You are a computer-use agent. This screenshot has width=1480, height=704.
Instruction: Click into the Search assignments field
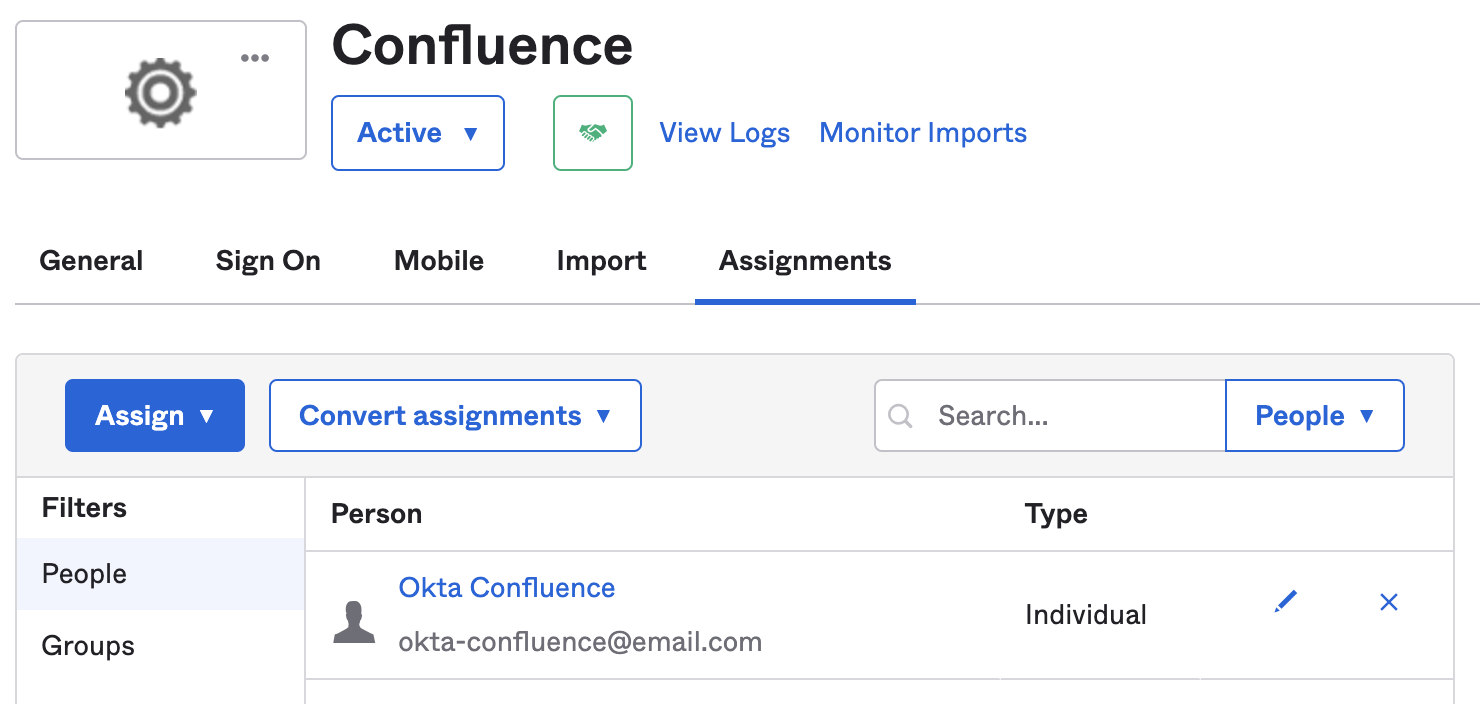click(1070, 416)
